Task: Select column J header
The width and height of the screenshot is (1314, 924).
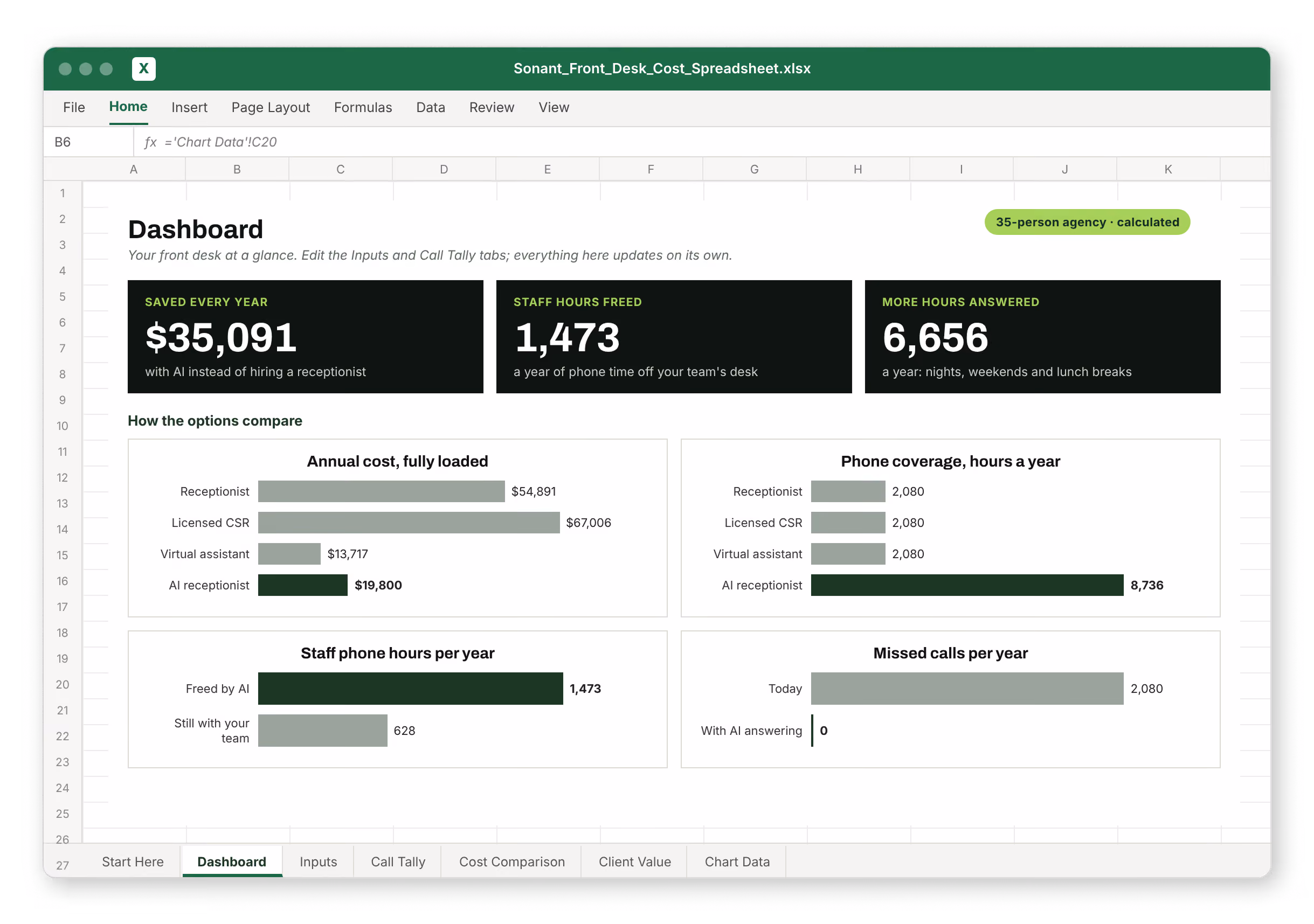Action: (x=1065, y=169)
